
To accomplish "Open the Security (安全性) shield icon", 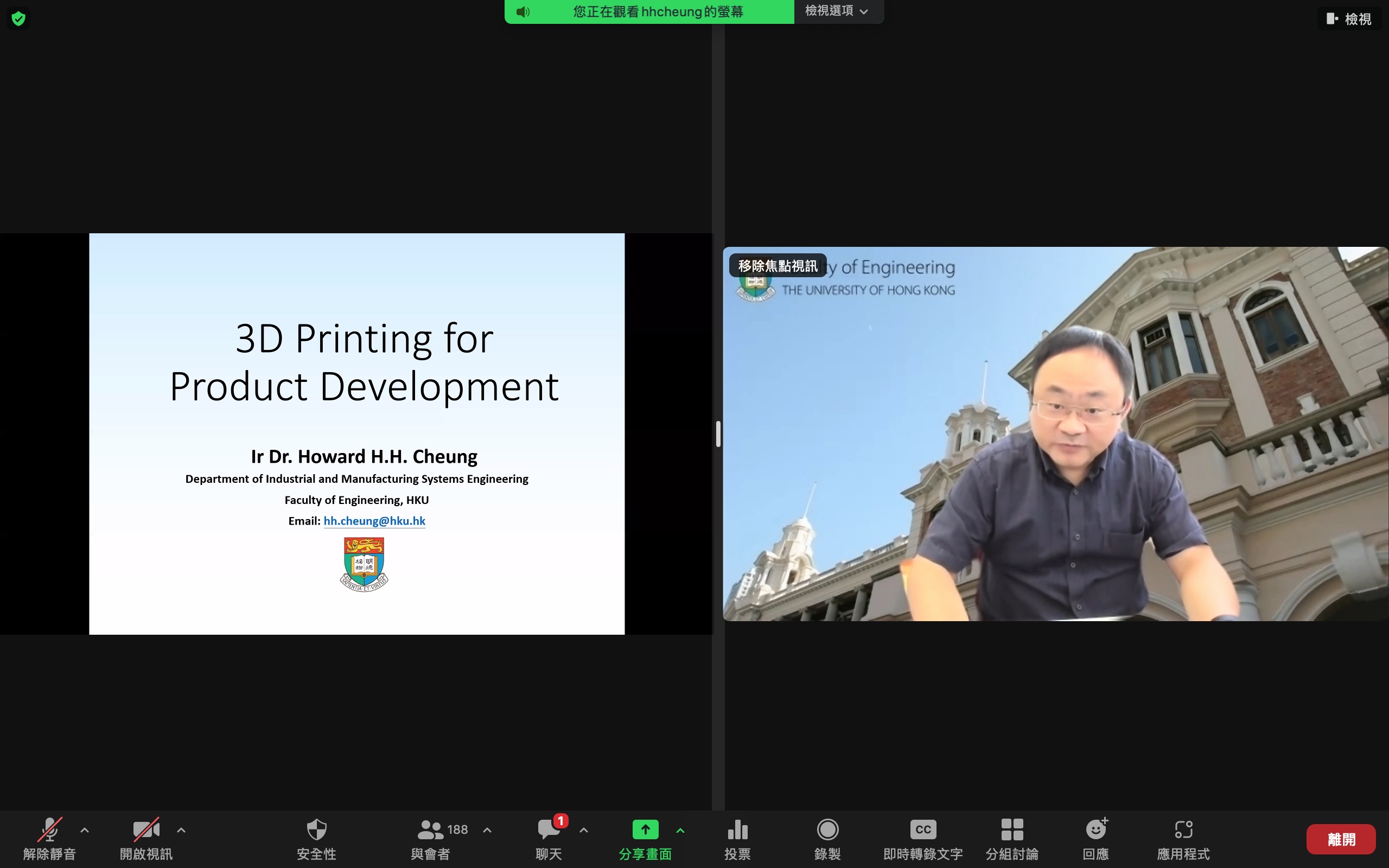I will click(x=316, y=830).
